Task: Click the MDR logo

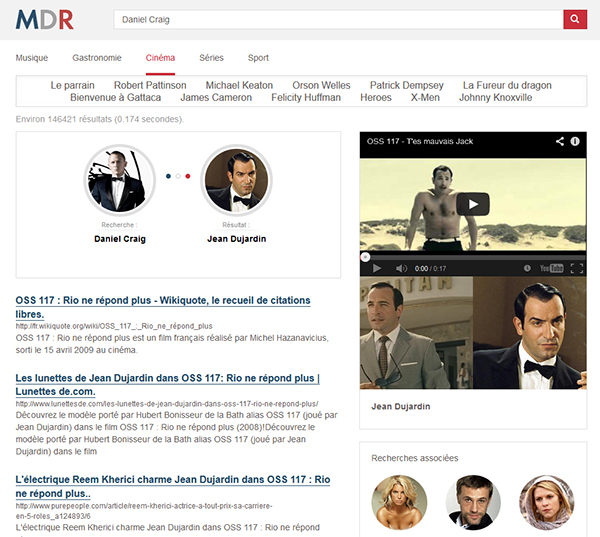Action: [x=45, y=20]
